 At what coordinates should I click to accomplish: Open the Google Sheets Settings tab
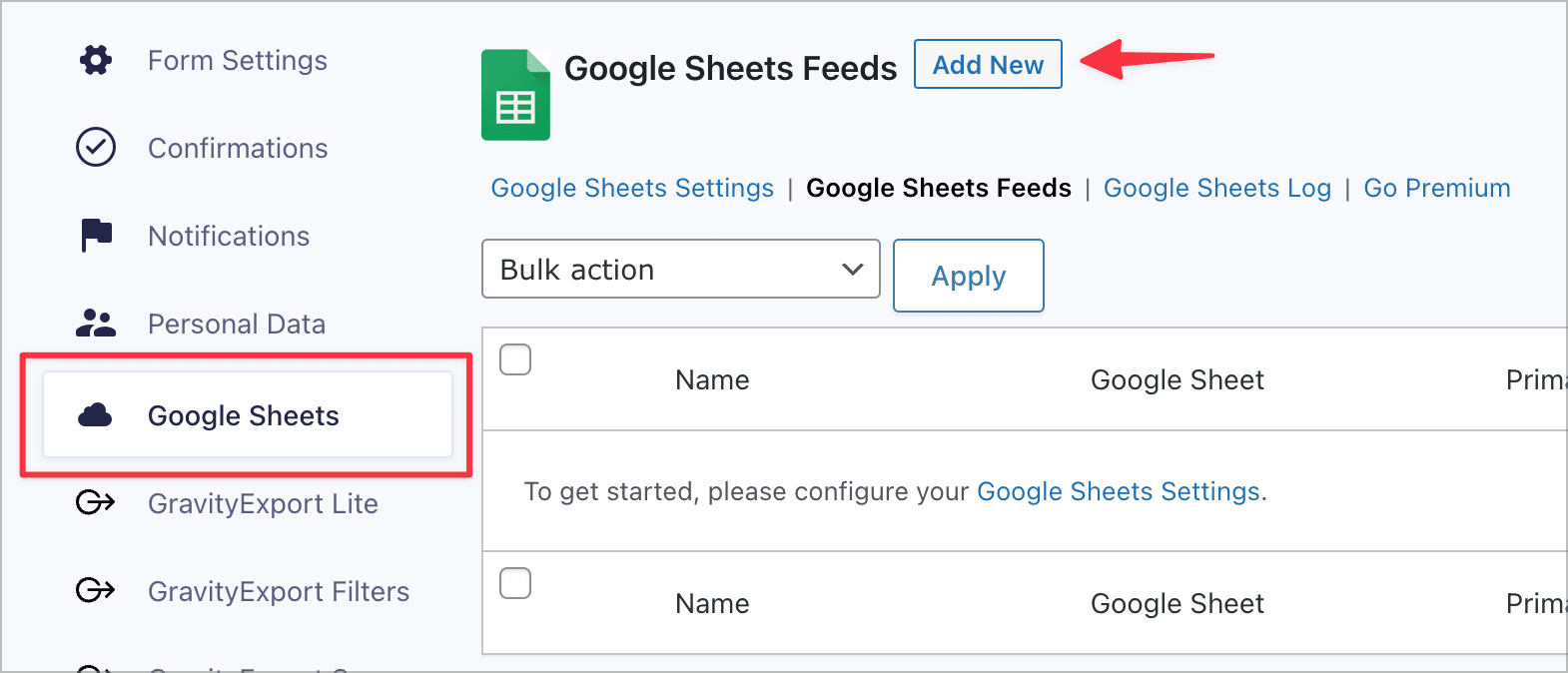(632, 188)
